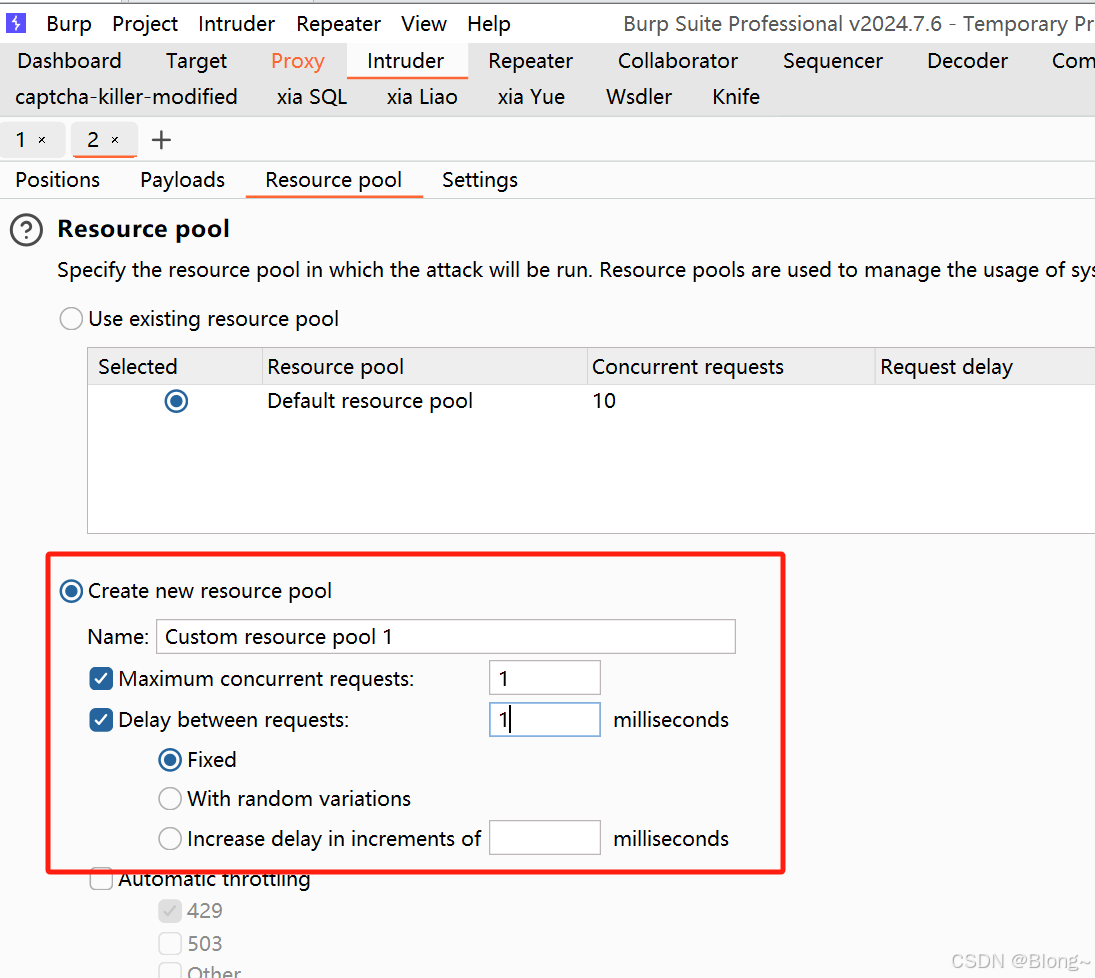Screen dimensions: 1095x978
Task: Select Intruder attack tab 1
Action: tap(21, 140)
